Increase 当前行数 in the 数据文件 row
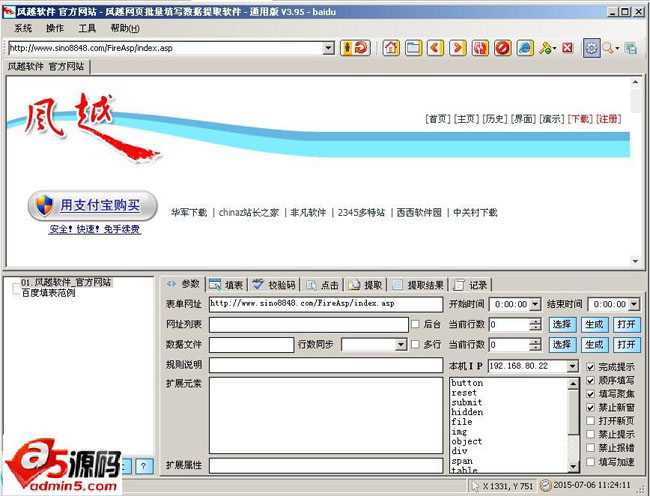Image resolution: width=650 pixels, height=496 pixels. tap(536, 341)
